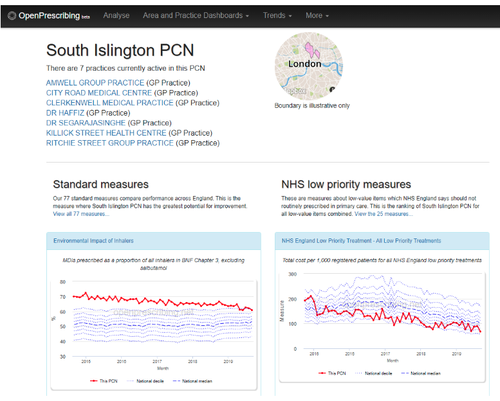
Task: Open DR SEGARAJASINGHE practice link
Action: 86,123
